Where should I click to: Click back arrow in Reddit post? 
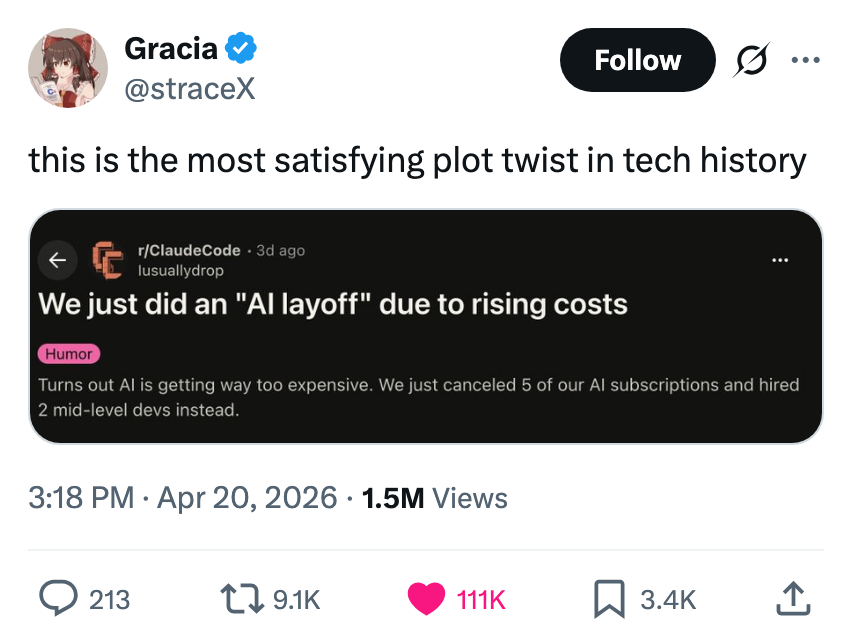[58, 260]
